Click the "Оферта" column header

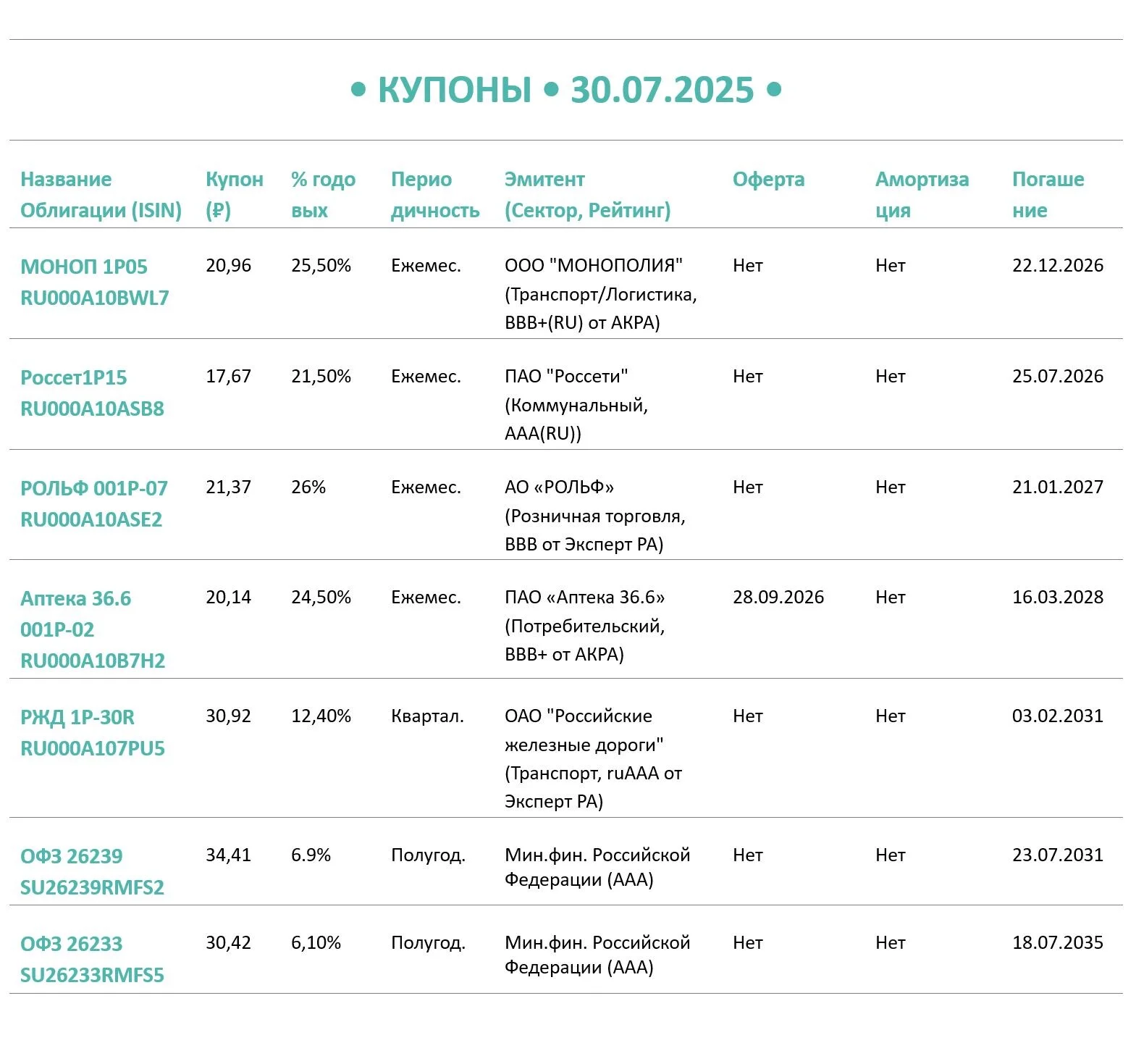click(x=768, y=180)
